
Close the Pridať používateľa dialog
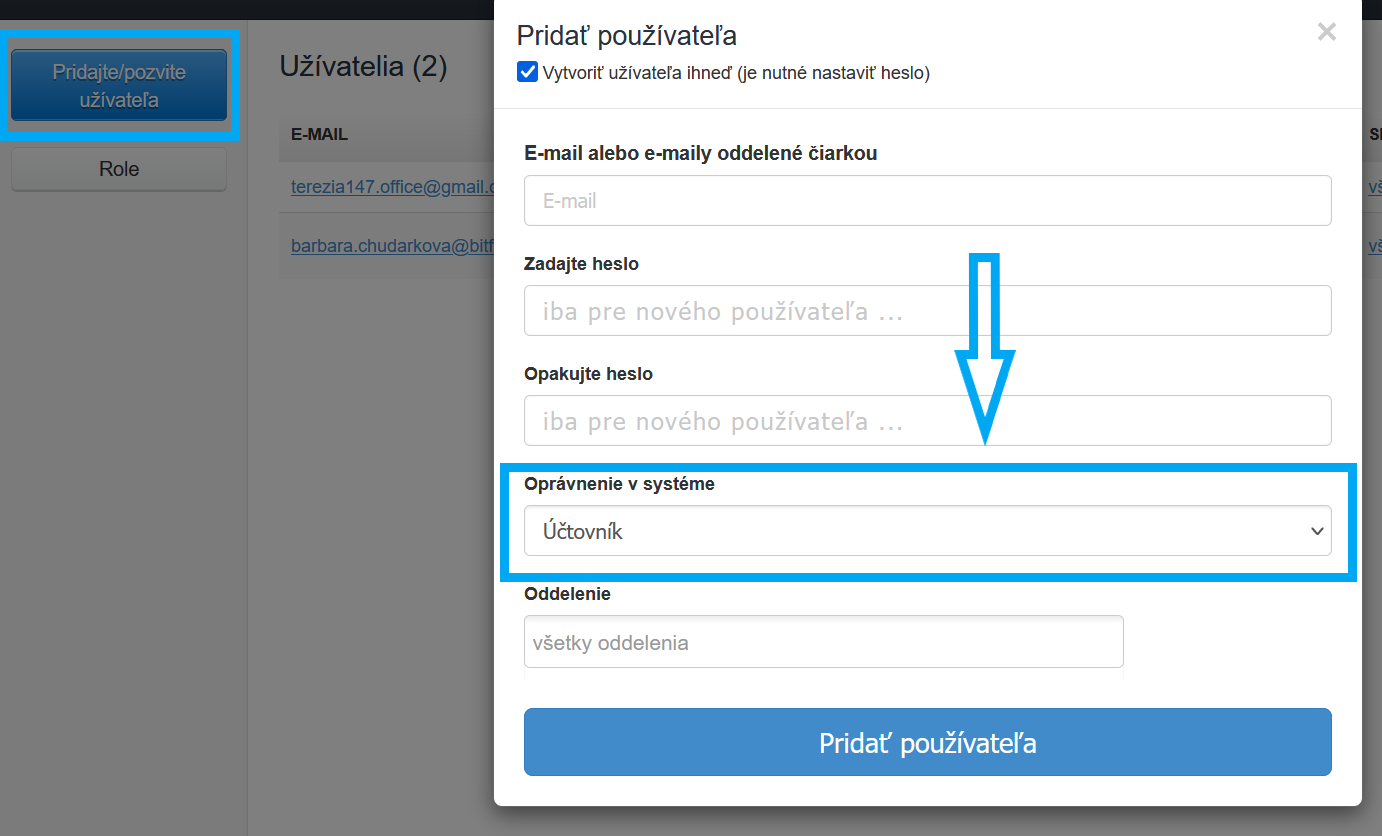[x=1326, y=33]
